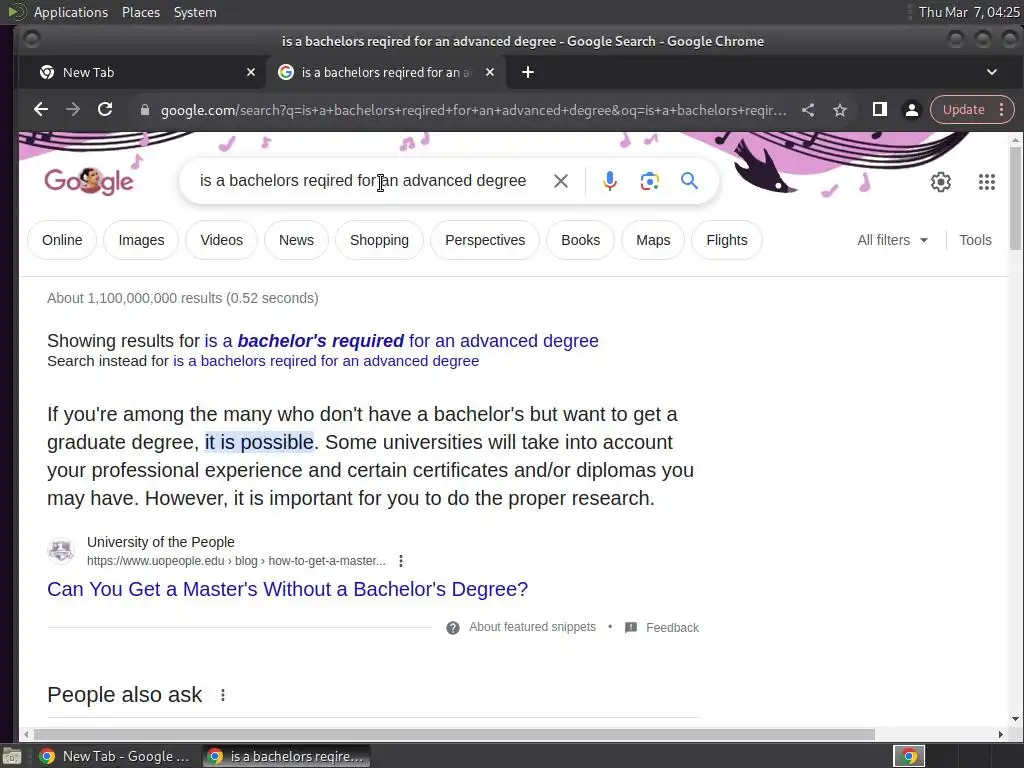Screen dimensions: 1024x768
Task: Switch to Maps results
Action: [653, 240]
